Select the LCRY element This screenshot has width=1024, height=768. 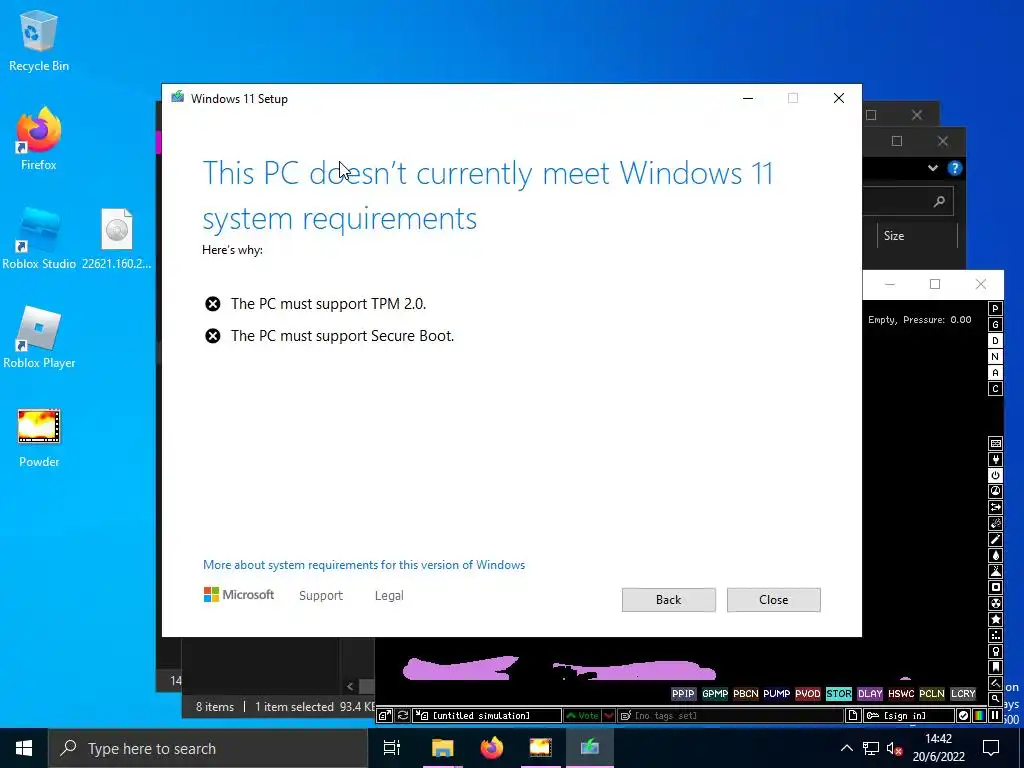963,694
